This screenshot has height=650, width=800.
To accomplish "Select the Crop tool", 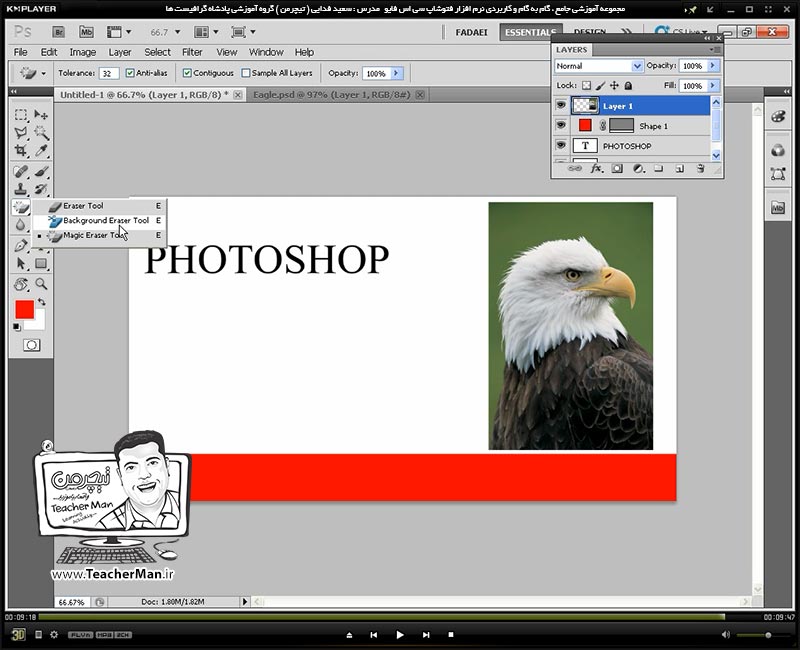I will coord(21,151).
